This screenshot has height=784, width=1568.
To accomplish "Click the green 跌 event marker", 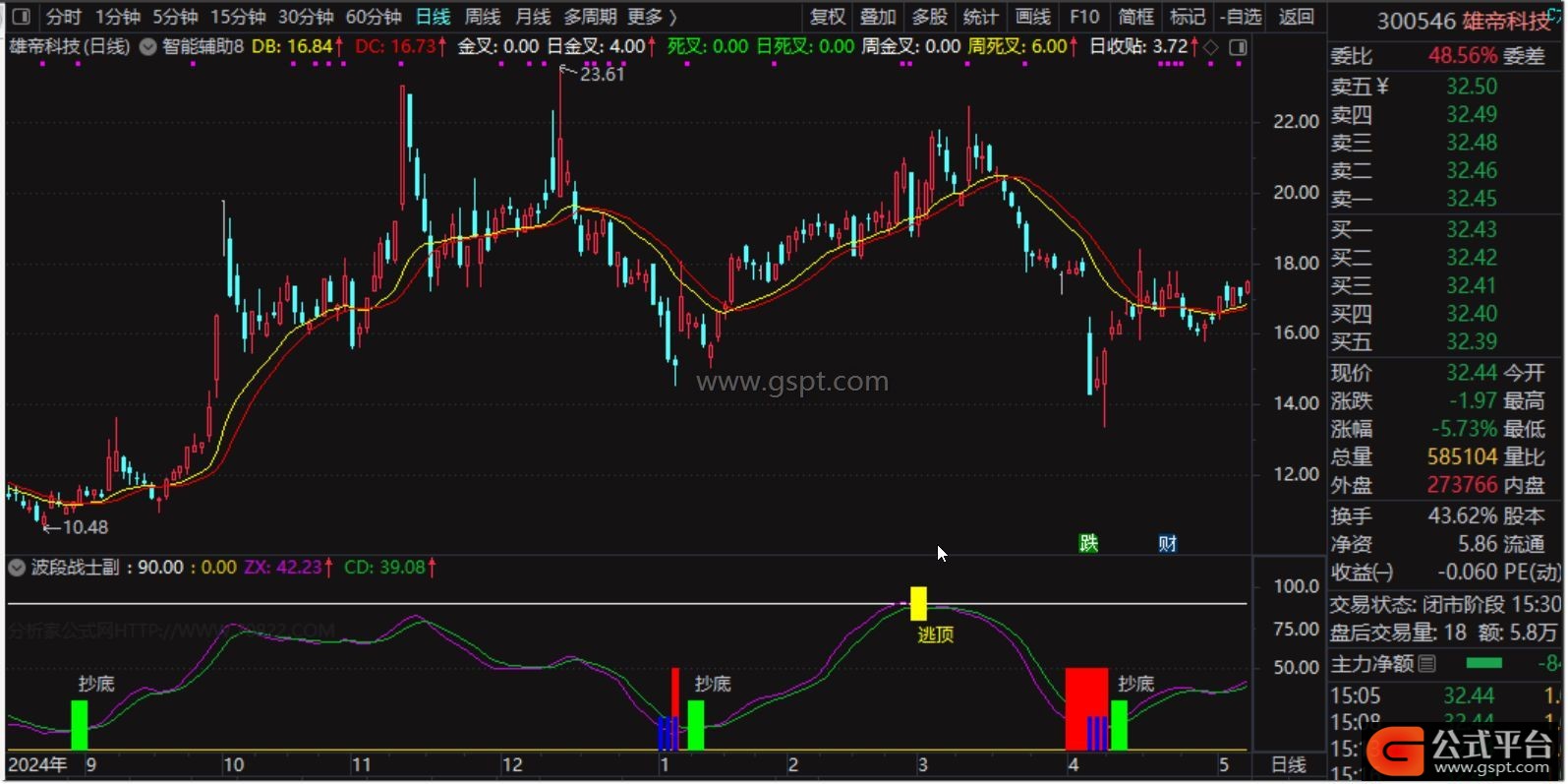I will (x=1088, y=543).
